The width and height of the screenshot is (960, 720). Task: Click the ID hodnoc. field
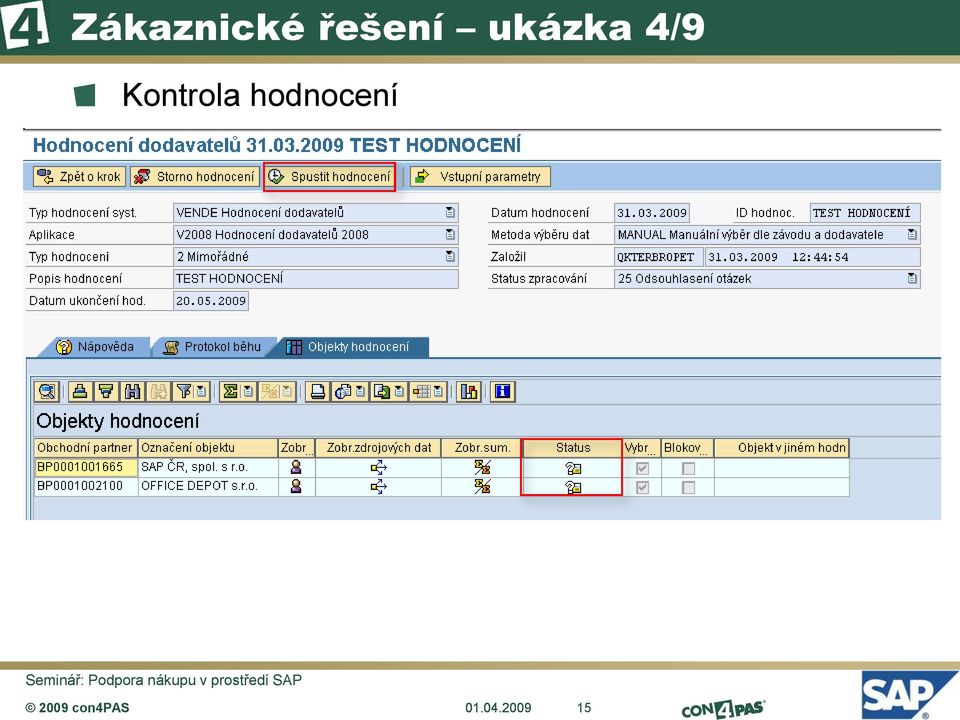coord(864,212)
